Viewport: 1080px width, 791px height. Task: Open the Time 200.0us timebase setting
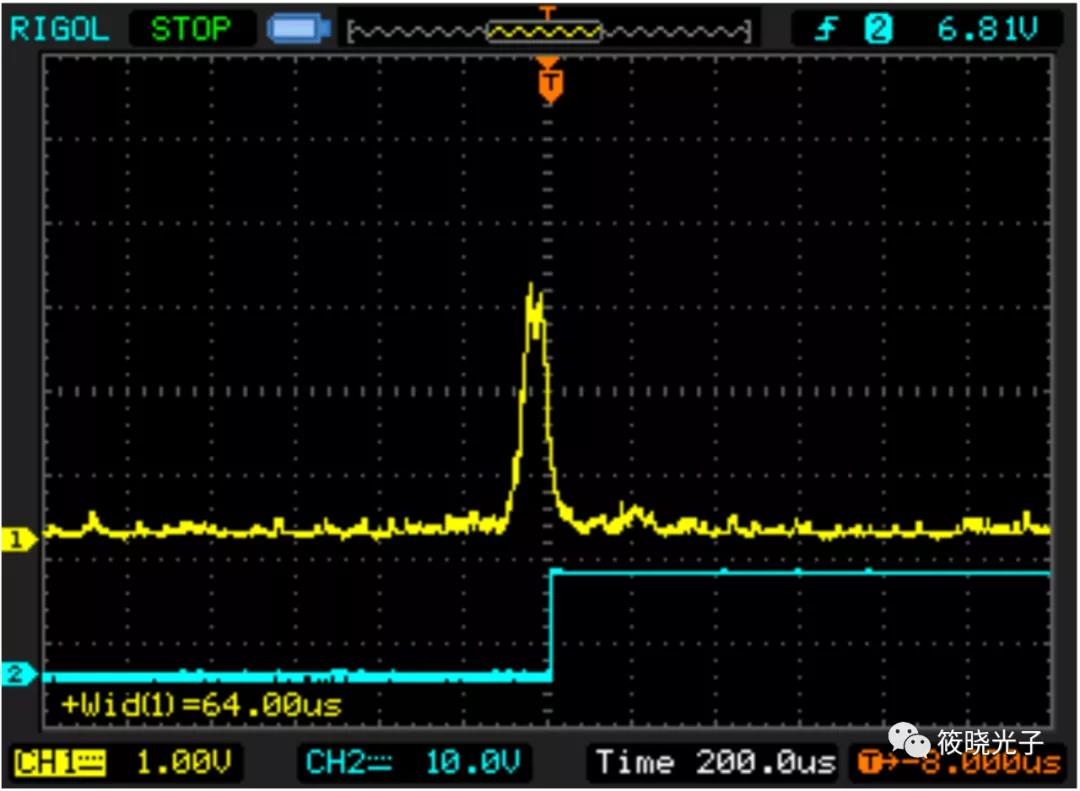click(x=715, y=764)
